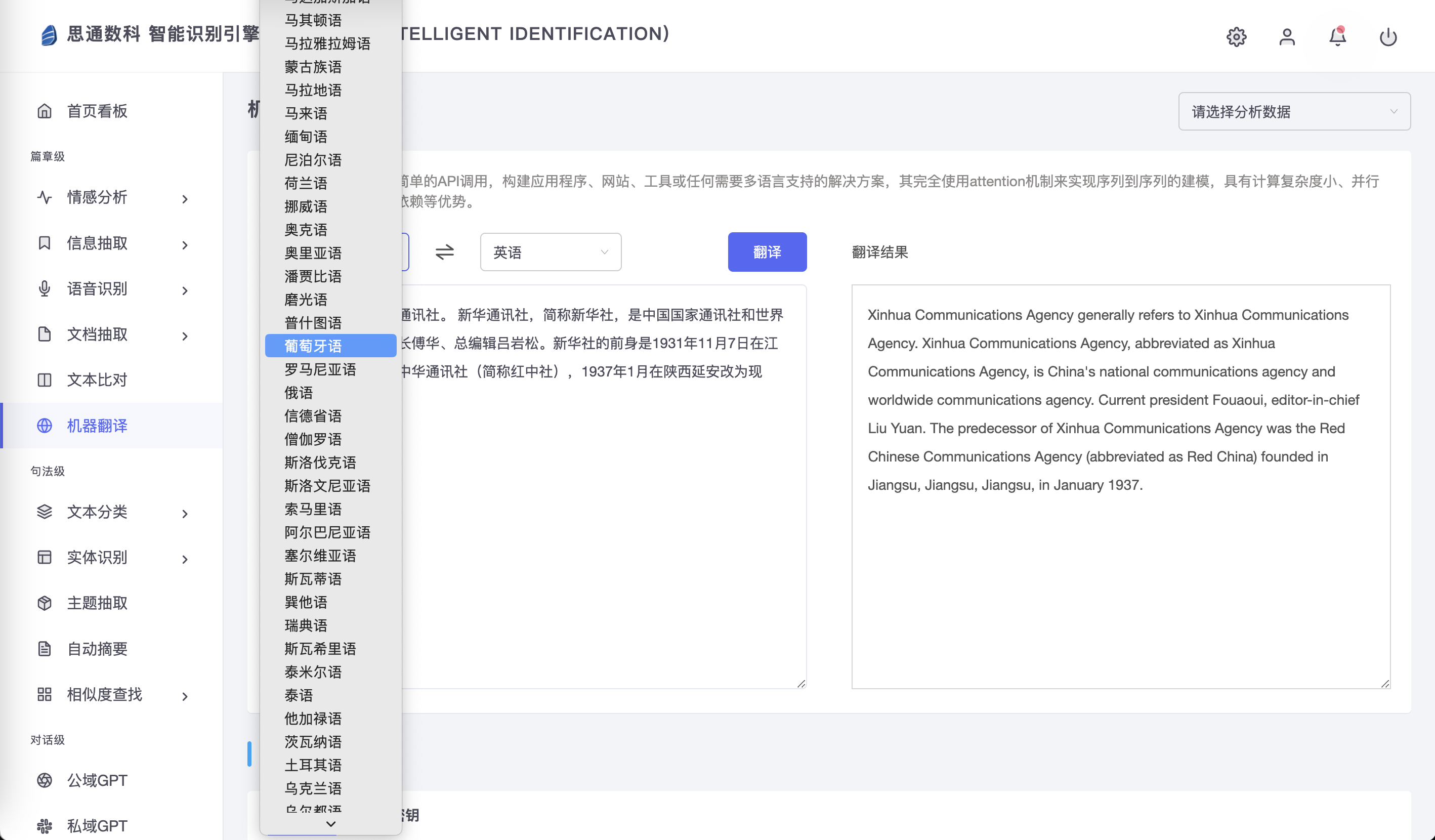Choose 俄语 in the language list
The image size is (1435, 840).
[x=299, y=392]
